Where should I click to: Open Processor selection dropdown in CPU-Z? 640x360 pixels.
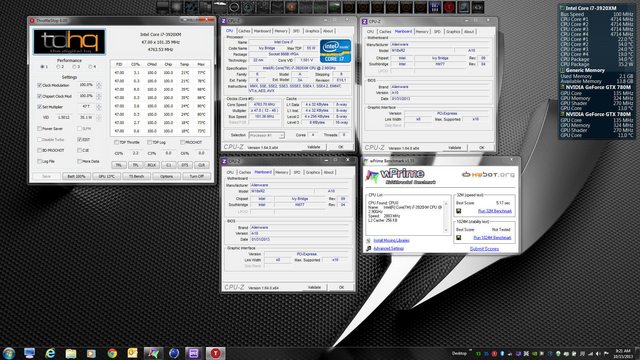pos(266,135)
